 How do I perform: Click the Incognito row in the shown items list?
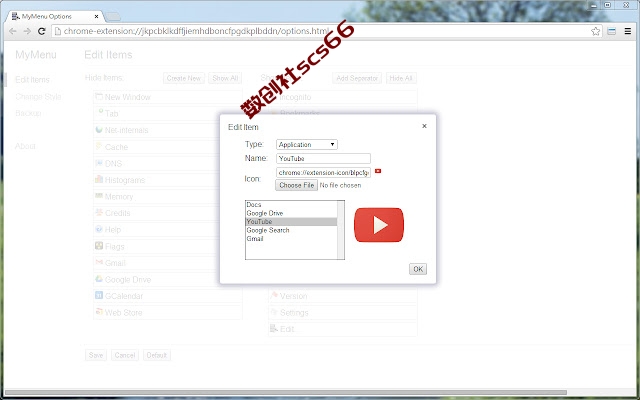pos(343,97)
